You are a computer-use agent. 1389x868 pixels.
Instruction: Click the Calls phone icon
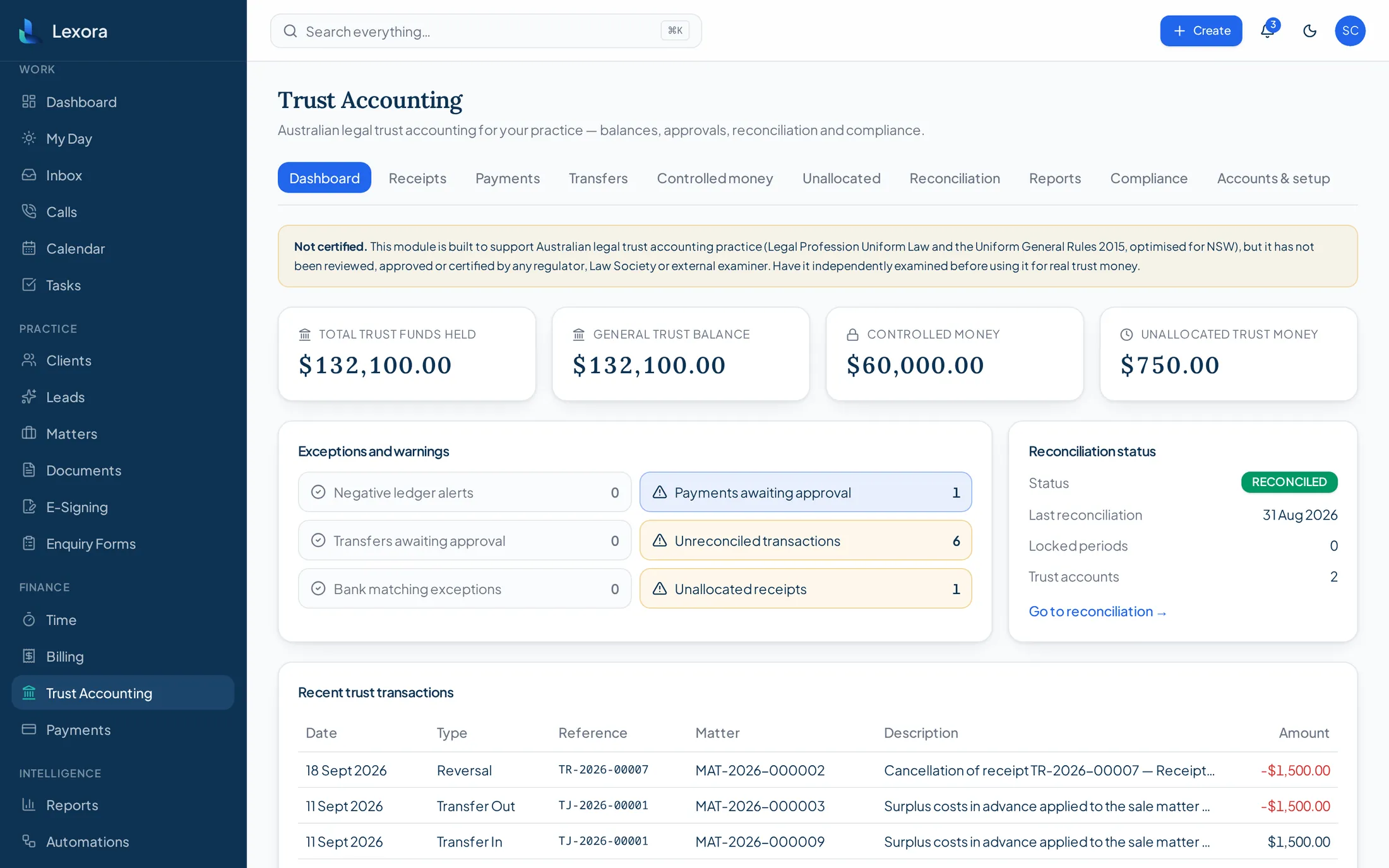[29, 211]
